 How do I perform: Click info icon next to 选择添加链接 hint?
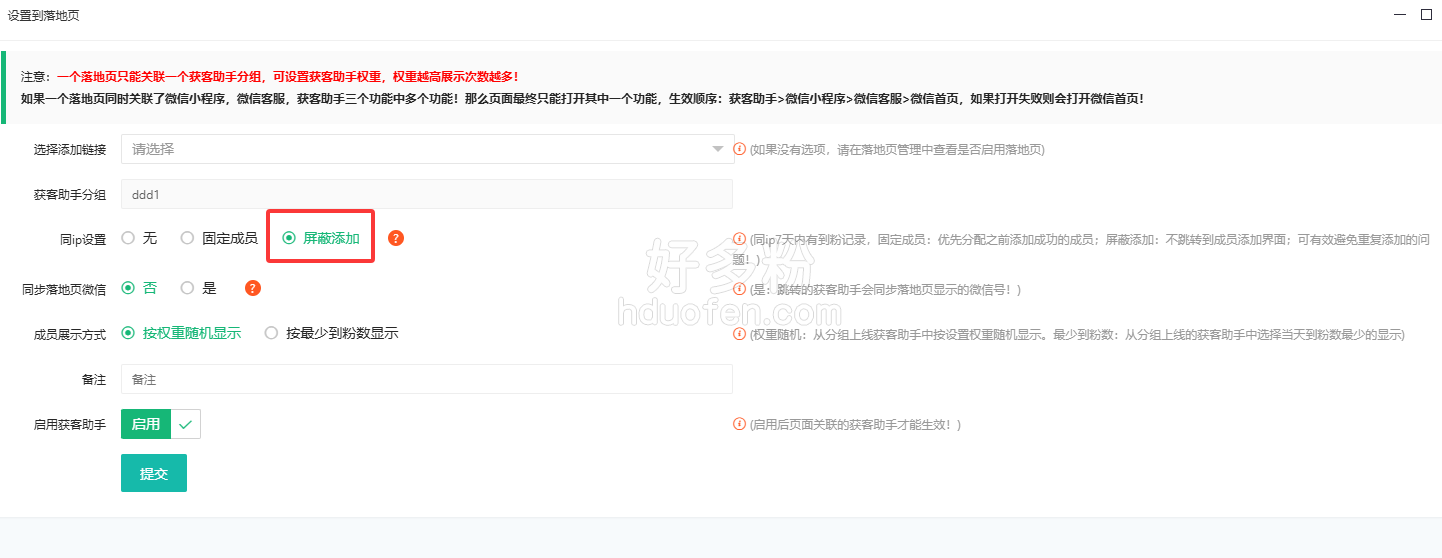[x=740, y=149]
